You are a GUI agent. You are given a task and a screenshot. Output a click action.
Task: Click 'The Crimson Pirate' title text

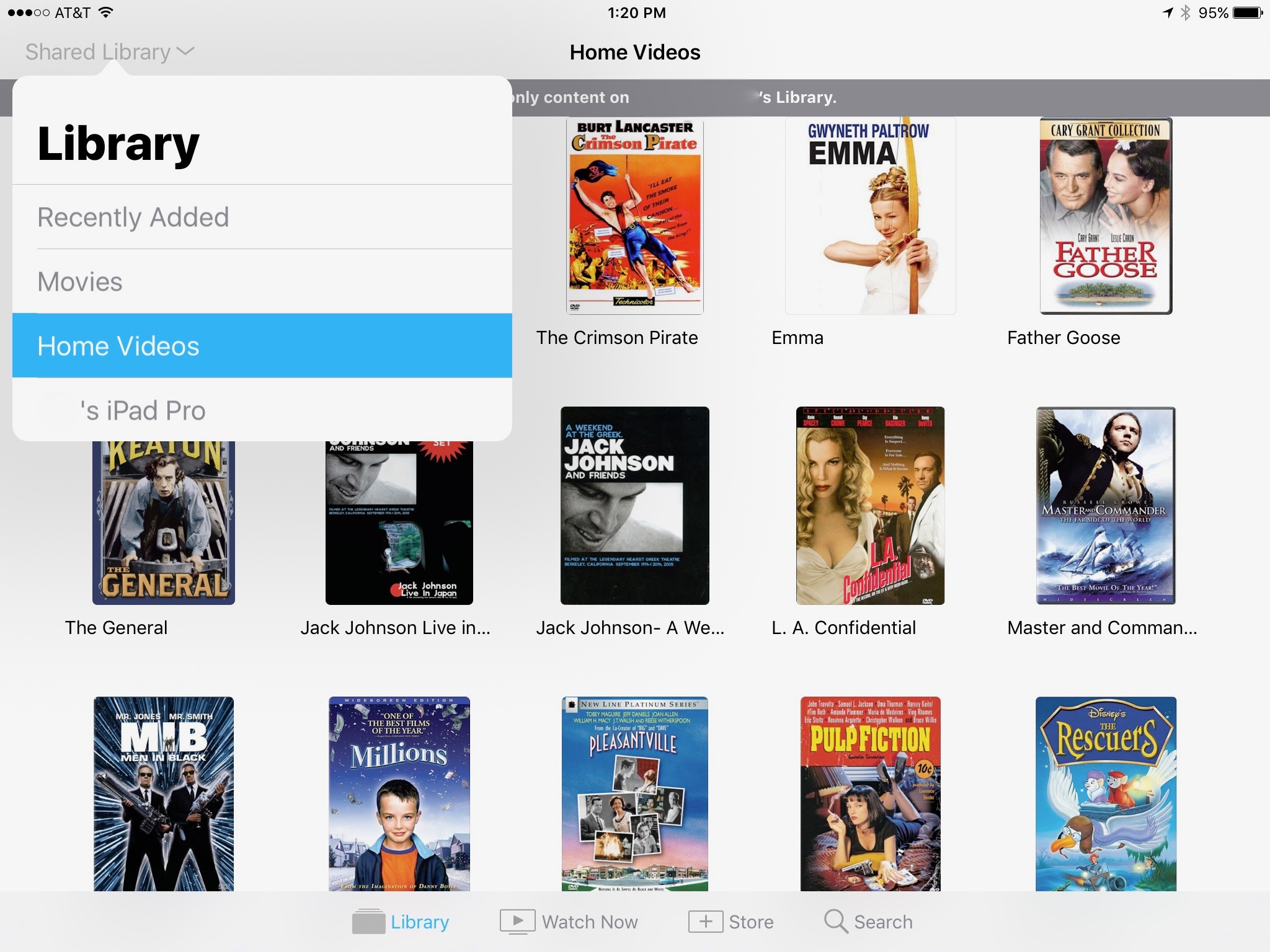tap(617, 338)
